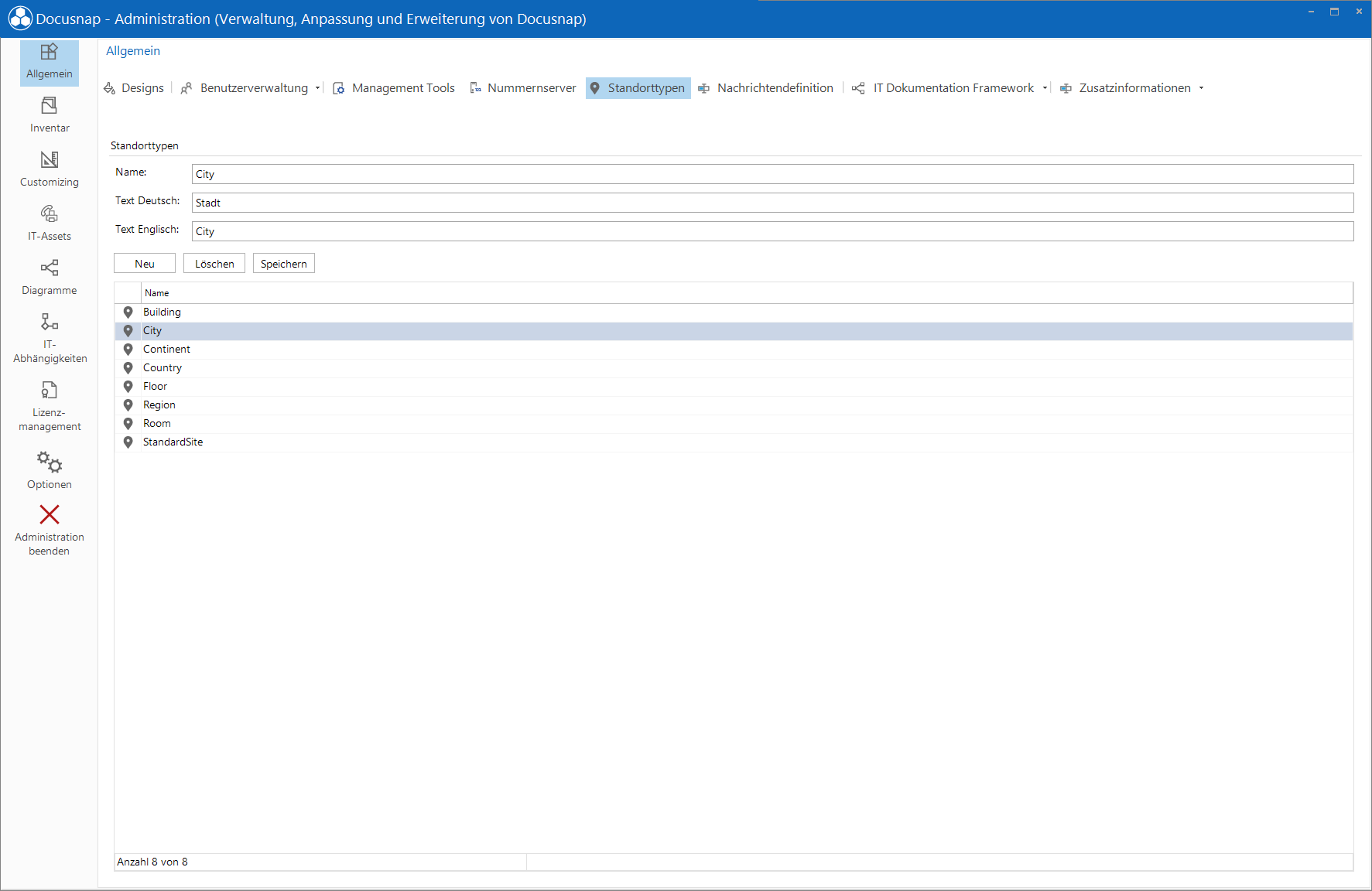Select the Continent row in the list
The image size is (1372, 891).
[734, 350]
